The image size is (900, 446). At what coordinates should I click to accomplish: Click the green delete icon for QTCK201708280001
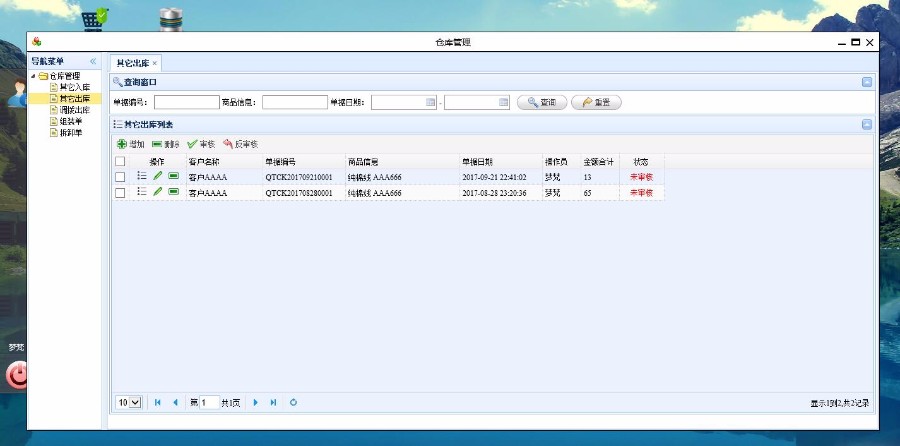173,192
